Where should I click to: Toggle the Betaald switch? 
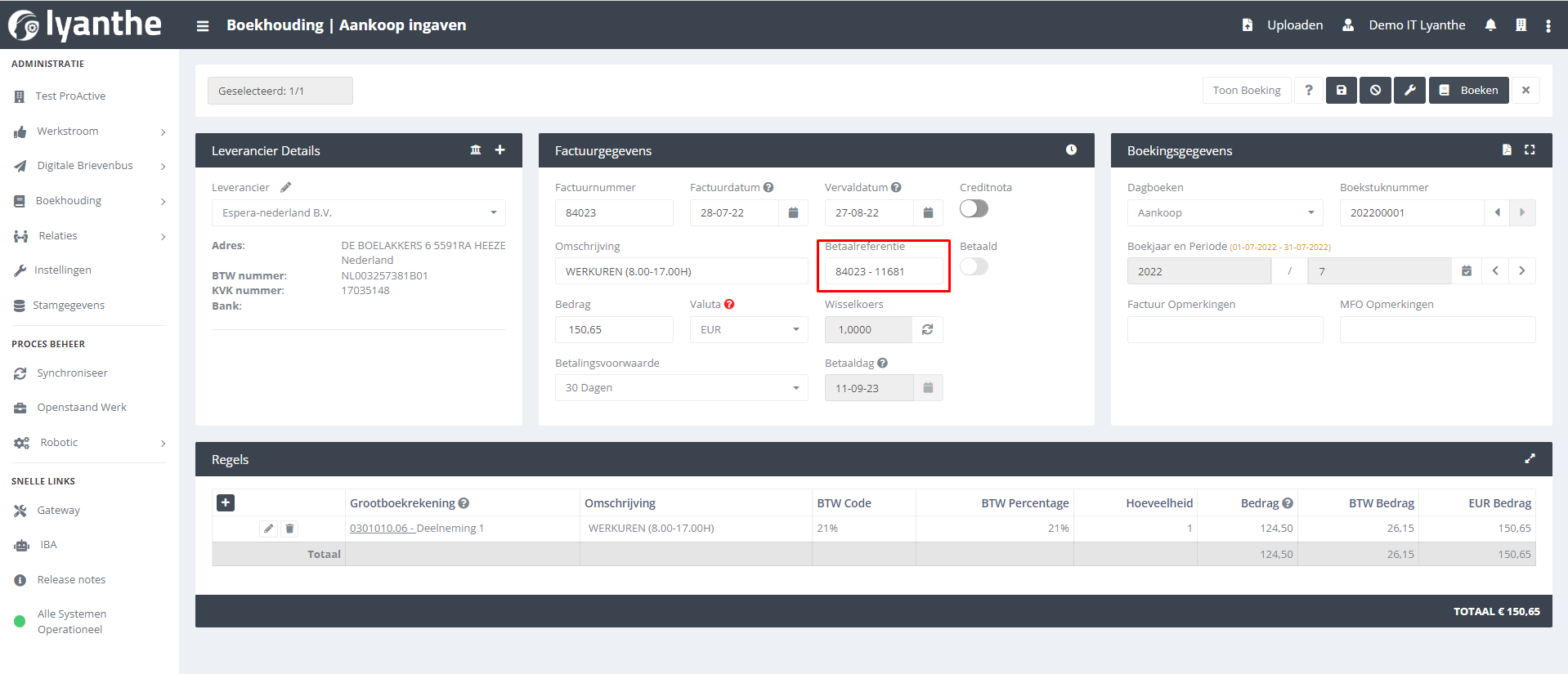click(974, 267)
